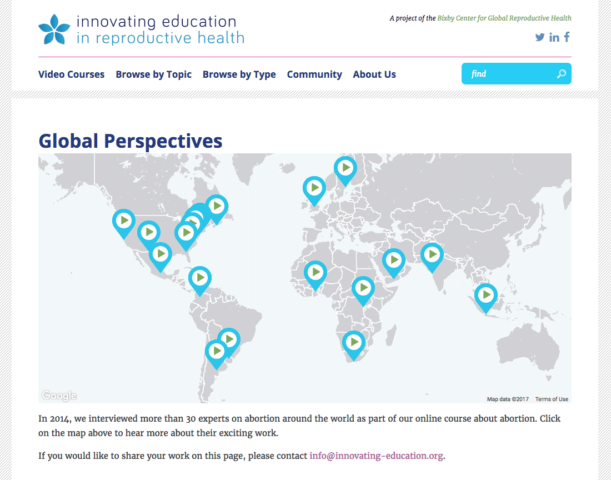Play the East Africa map marker
This screenshot has width=611, height=480.
point(363,291)
